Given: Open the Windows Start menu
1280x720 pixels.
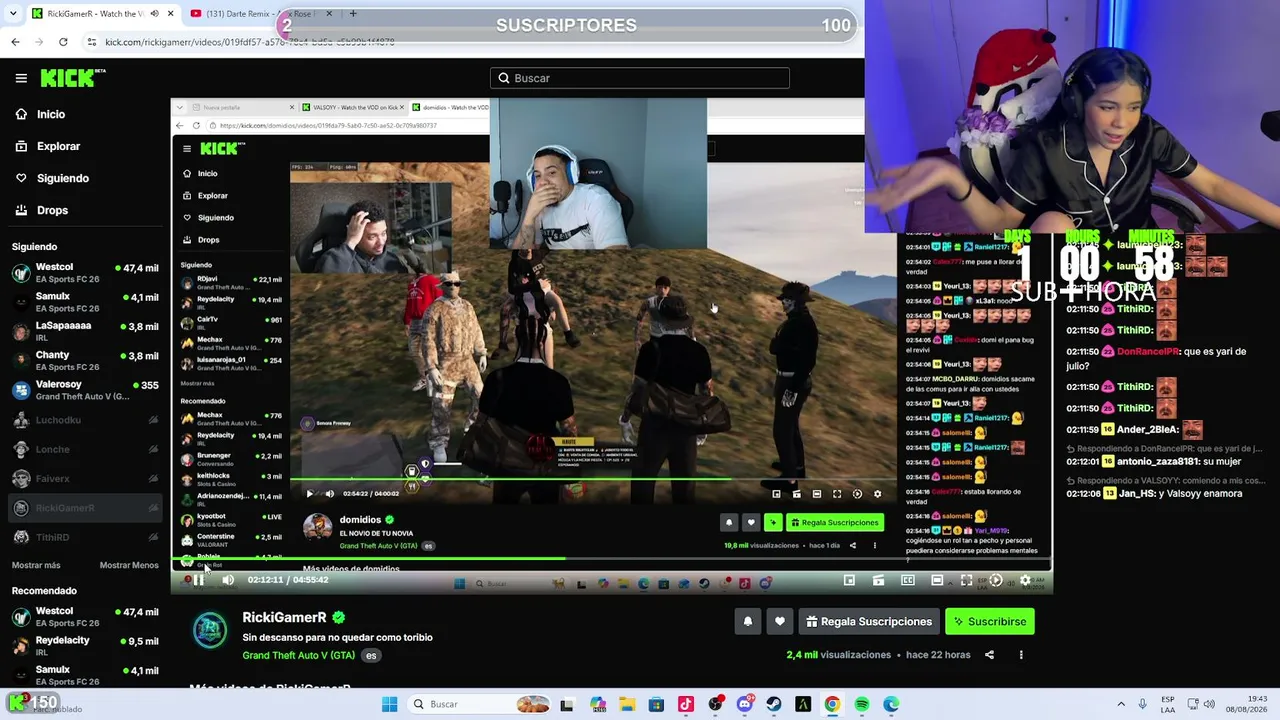Looking at the screenshot, I should click(389, 704).
